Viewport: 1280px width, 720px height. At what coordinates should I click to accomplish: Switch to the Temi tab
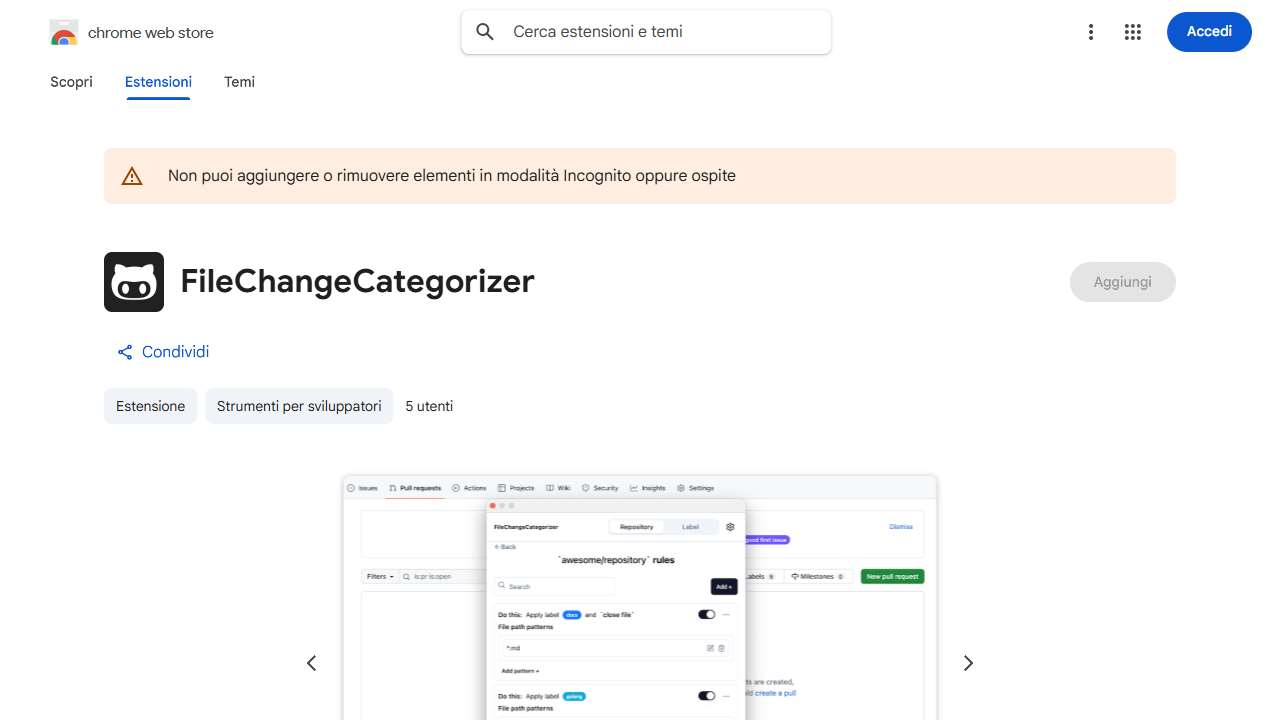pos(239,82)
